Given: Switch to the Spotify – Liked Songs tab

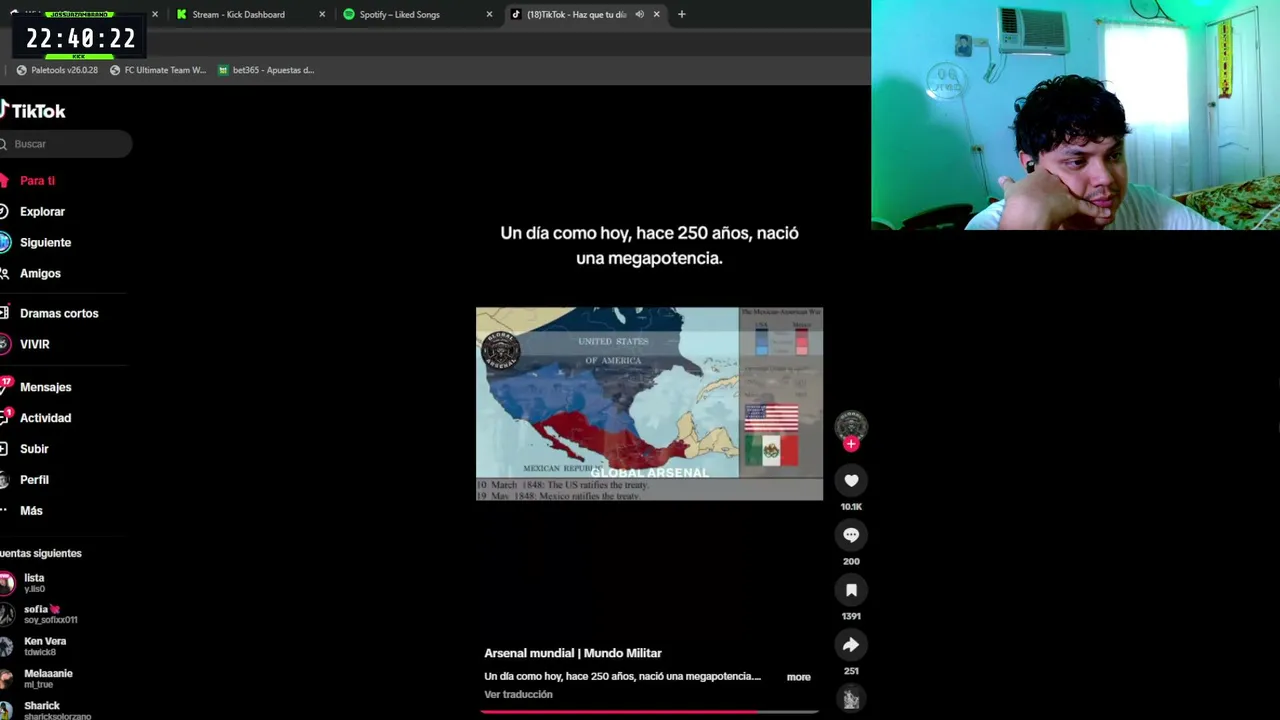Looking at the screenshot, I should click(399, 14).
